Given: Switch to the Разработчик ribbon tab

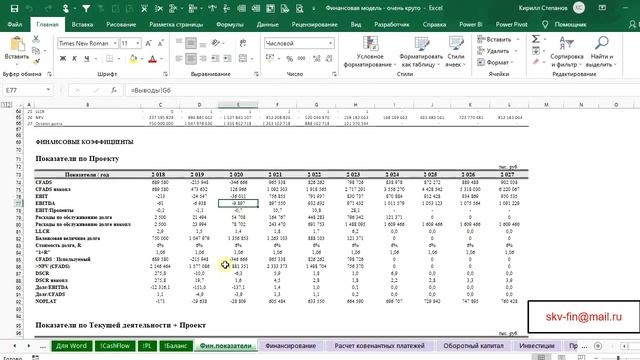Looking at the screenshot, I should (392, 24).
